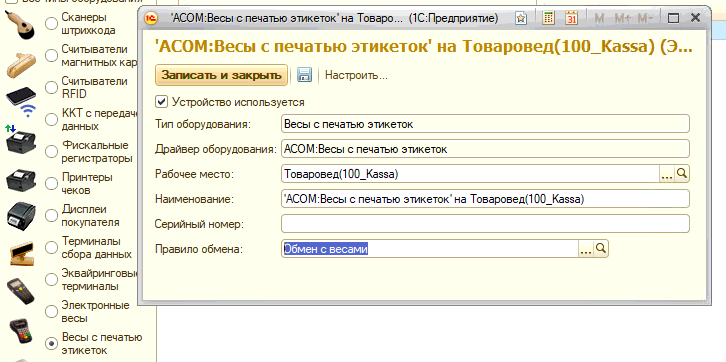Click the data collection terminal icon

point(21,291)
